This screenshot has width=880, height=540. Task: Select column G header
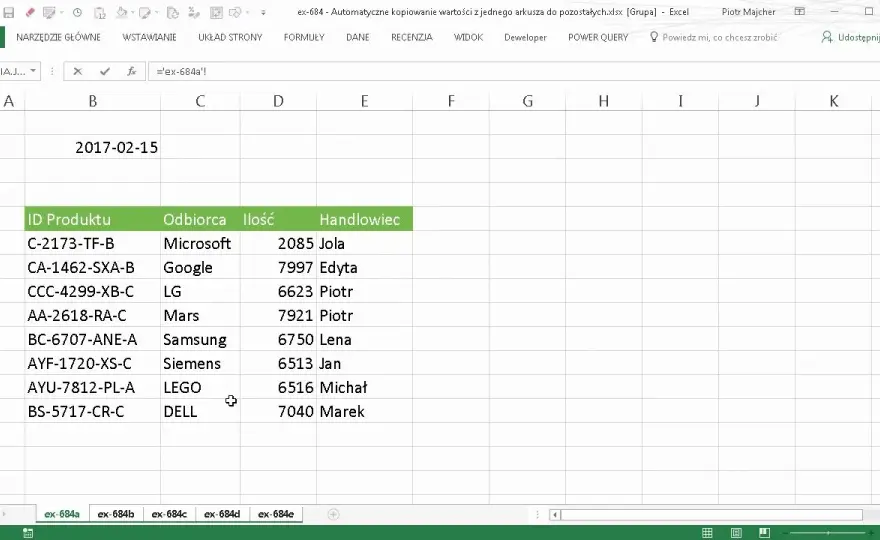(x=528, y=101)
